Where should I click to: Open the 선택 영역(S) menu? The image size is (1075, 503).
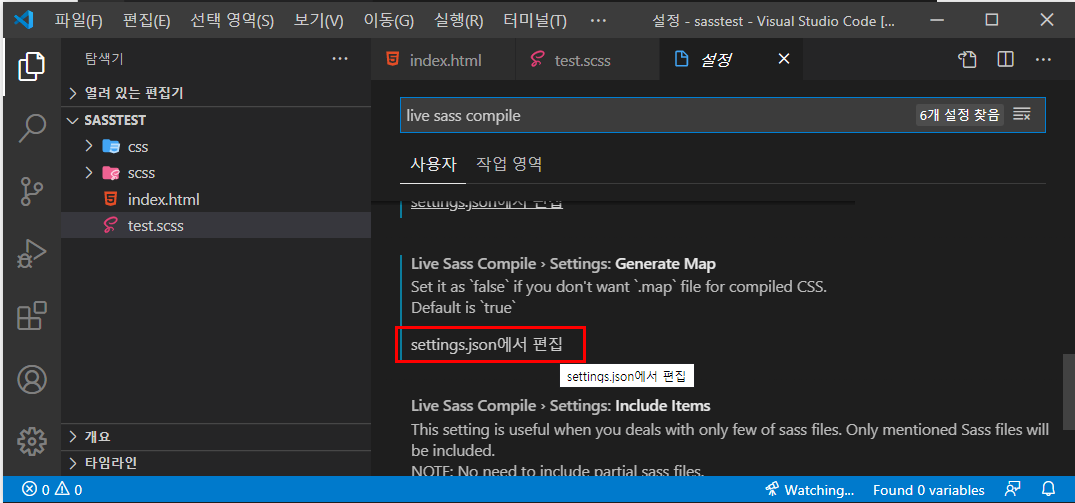[232, 21]
